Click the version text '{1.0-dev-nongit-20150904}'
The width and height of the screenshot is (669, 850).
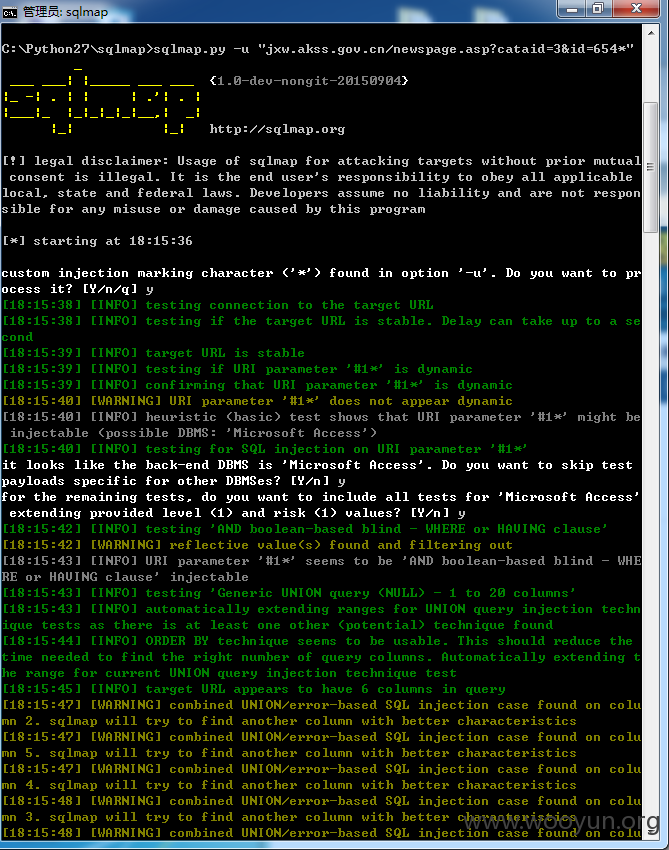coord(309,81)
